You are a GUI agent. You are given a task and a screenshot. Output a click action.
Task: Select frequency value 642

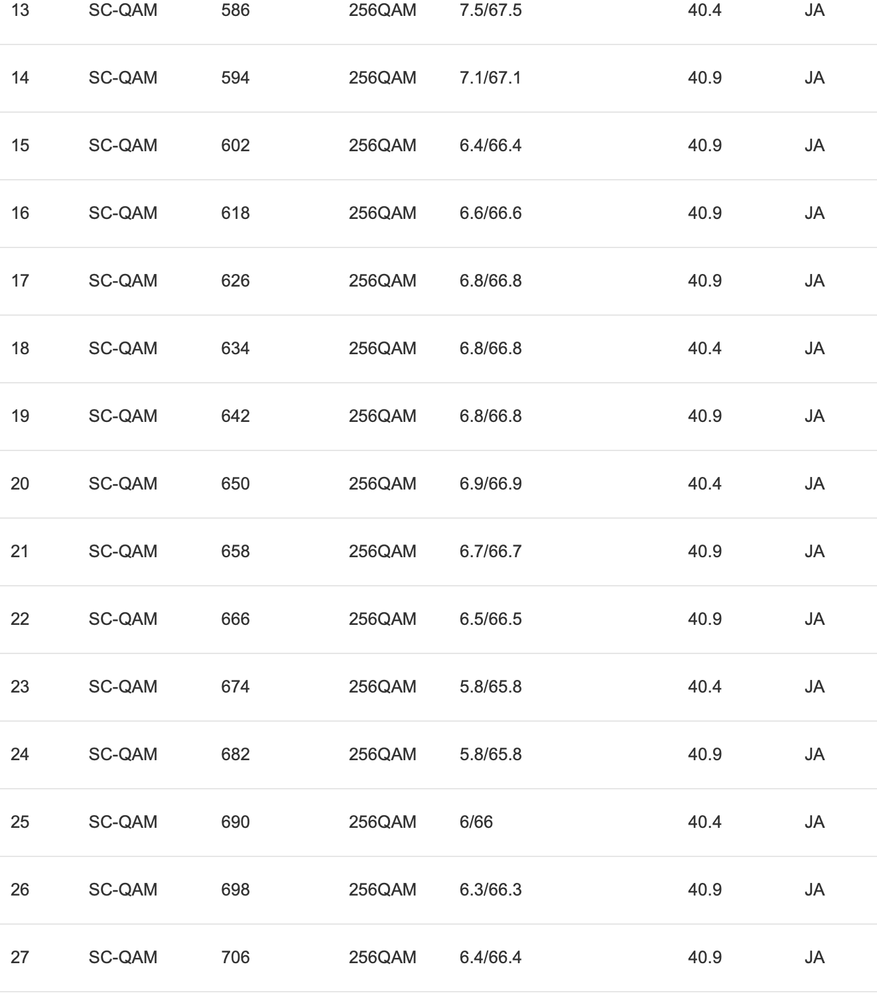pos(235,416)
